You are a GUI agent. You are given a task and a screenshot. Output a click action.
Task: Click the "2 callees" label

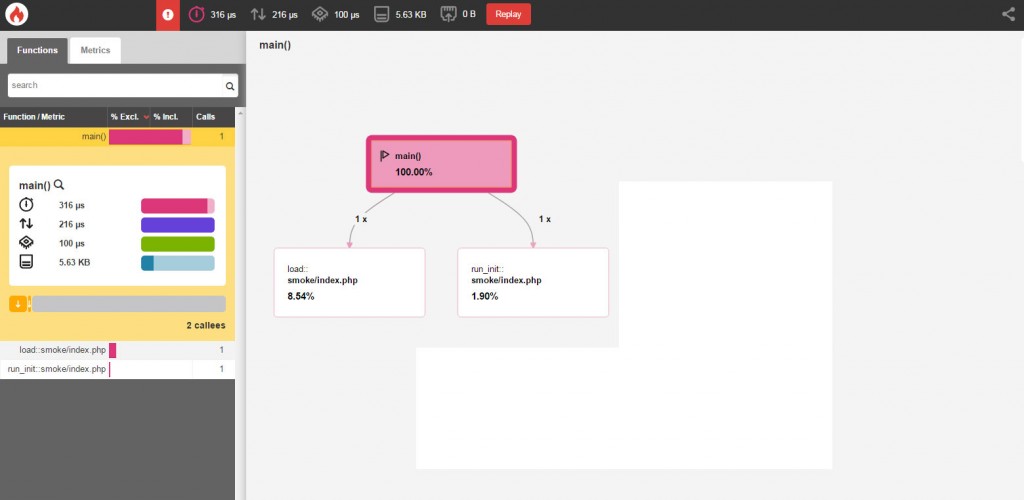point(206,325)
